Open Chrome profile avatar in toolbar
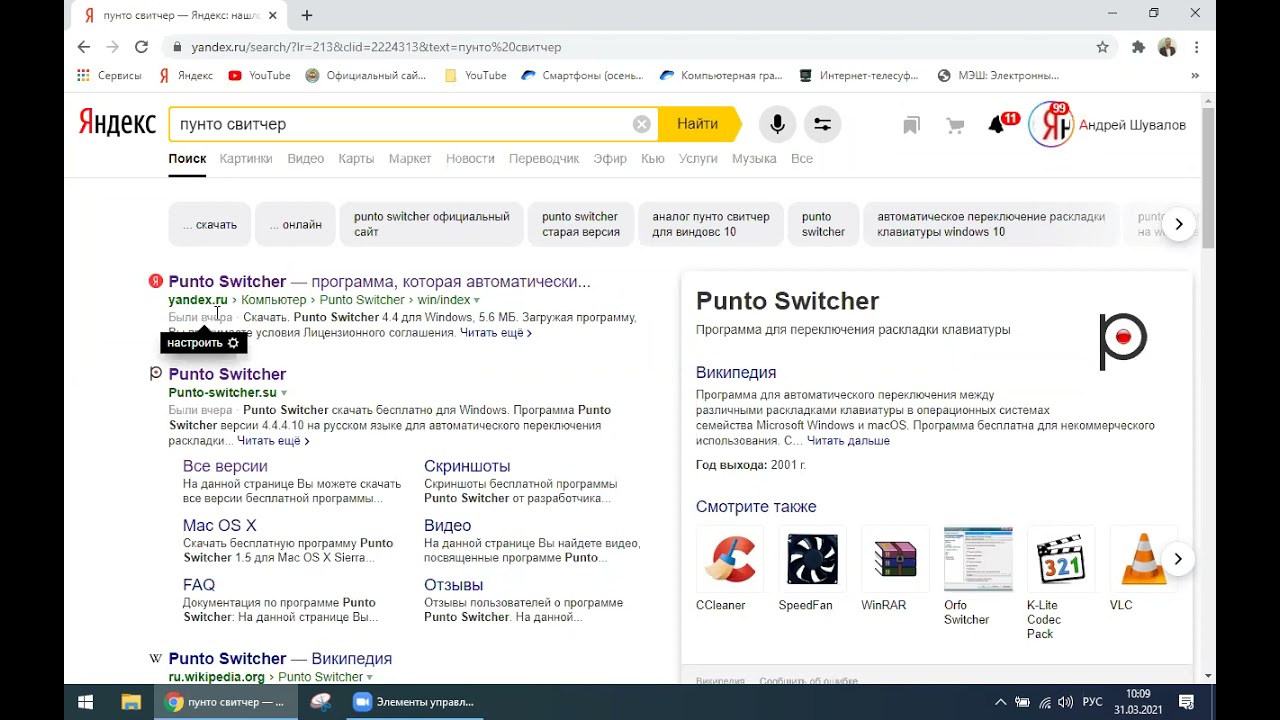This screenshot has width=1280, height=720. point(1167,47)
